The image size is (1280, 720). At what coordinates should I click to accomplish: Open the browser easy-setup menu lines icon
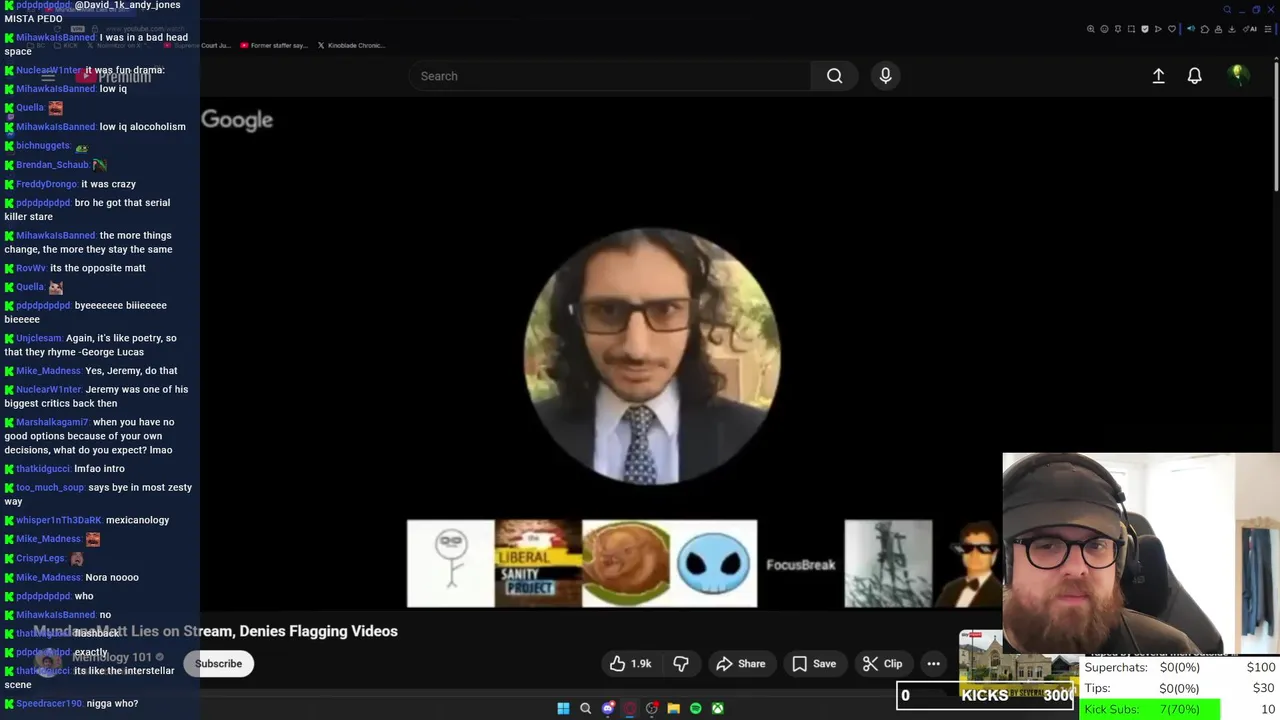pyautogui.click(x=1267, y=29)
